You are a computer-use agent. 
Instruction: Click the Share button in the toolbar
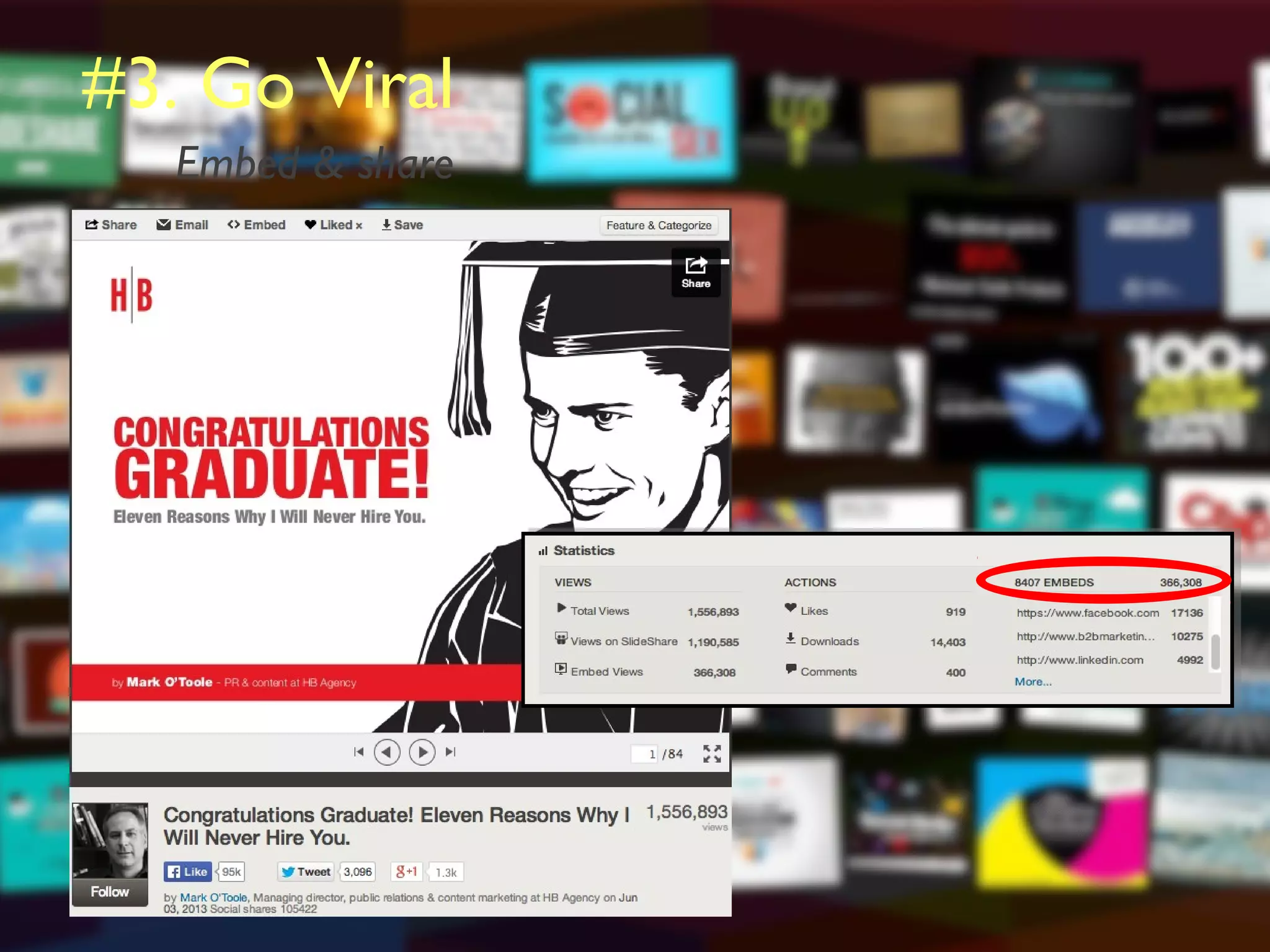coord(111,225)
